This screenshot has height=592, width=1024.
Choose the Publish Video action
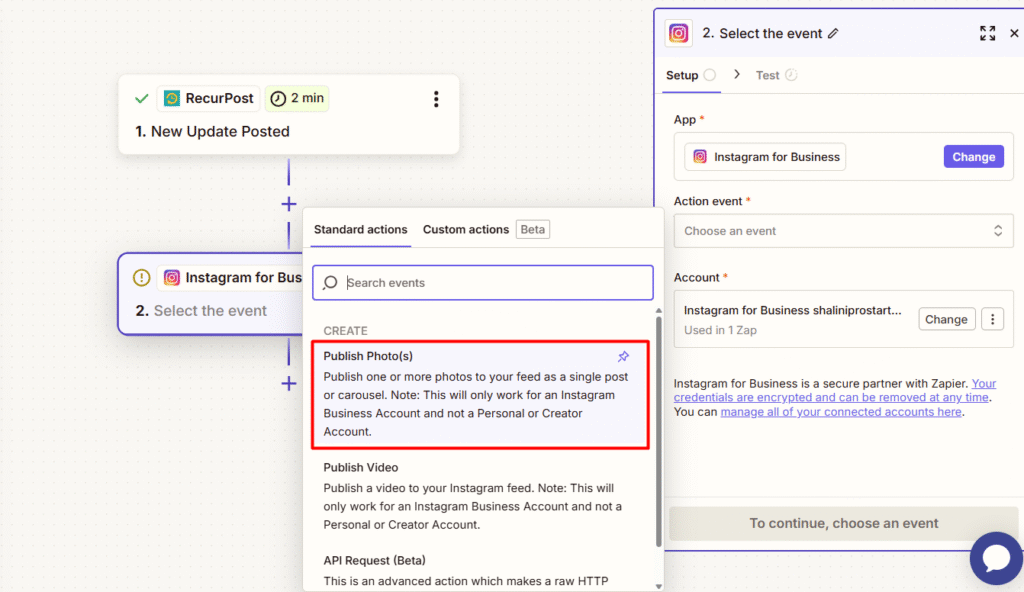click(481, 496)
